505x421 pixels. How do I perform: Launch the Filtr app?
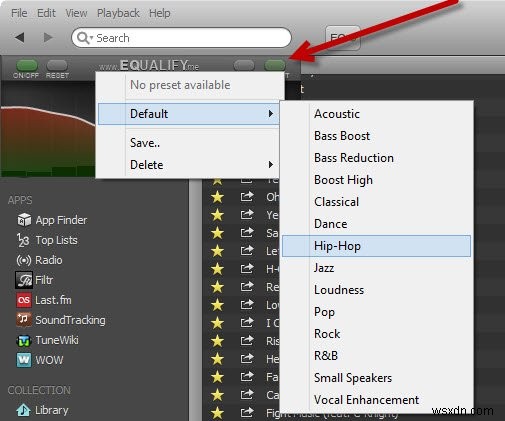pyautogui.click(x=34, y=280)
